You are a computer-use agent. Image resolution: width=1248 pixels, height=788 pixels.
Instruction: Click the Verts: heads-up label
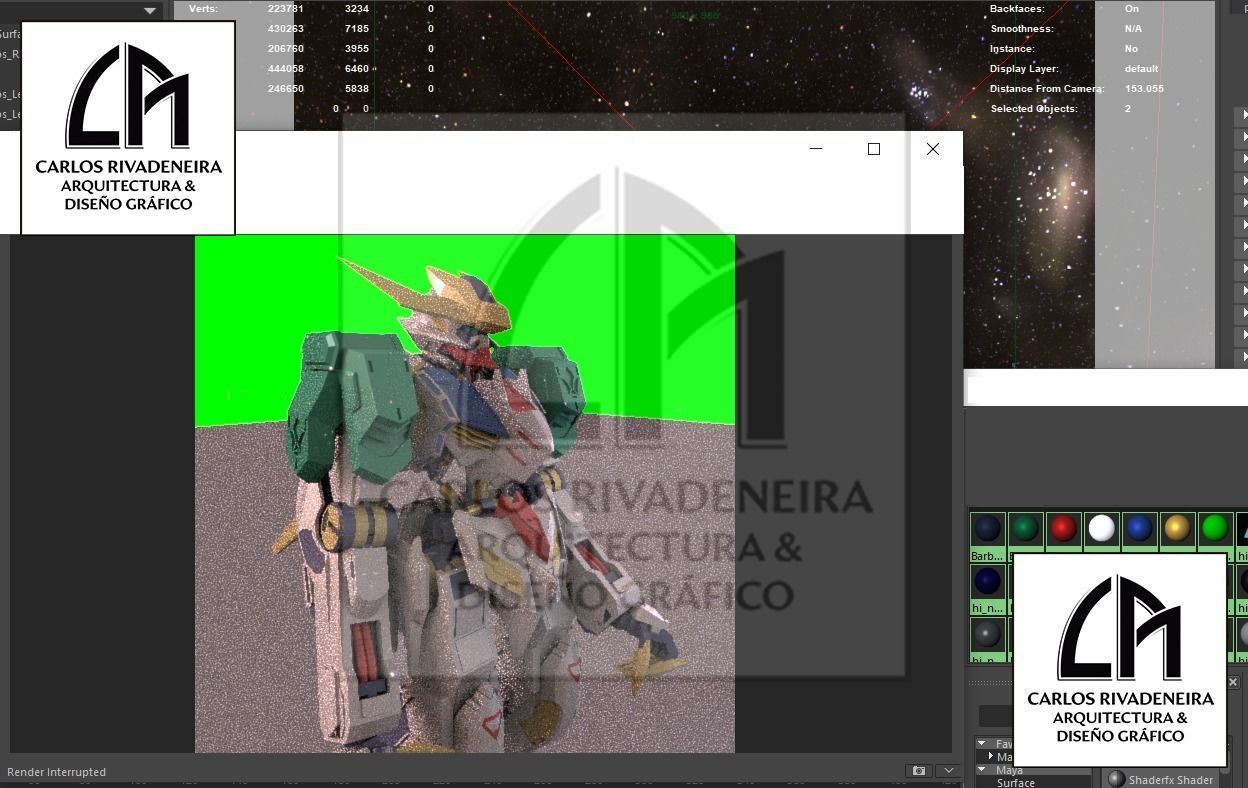point(203,9)
